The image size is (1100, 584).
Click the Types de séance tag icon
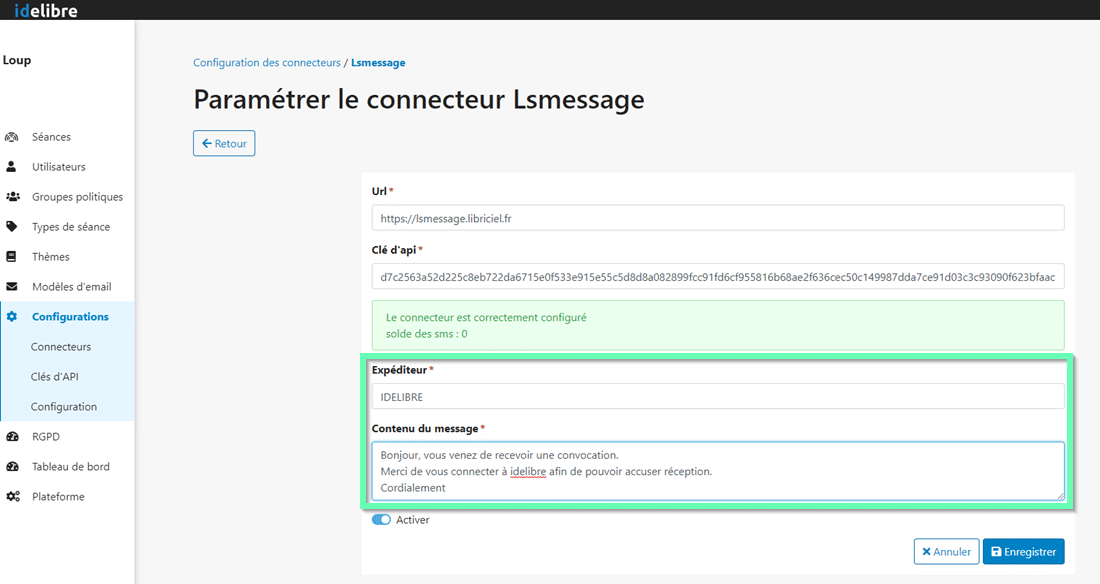12,227
